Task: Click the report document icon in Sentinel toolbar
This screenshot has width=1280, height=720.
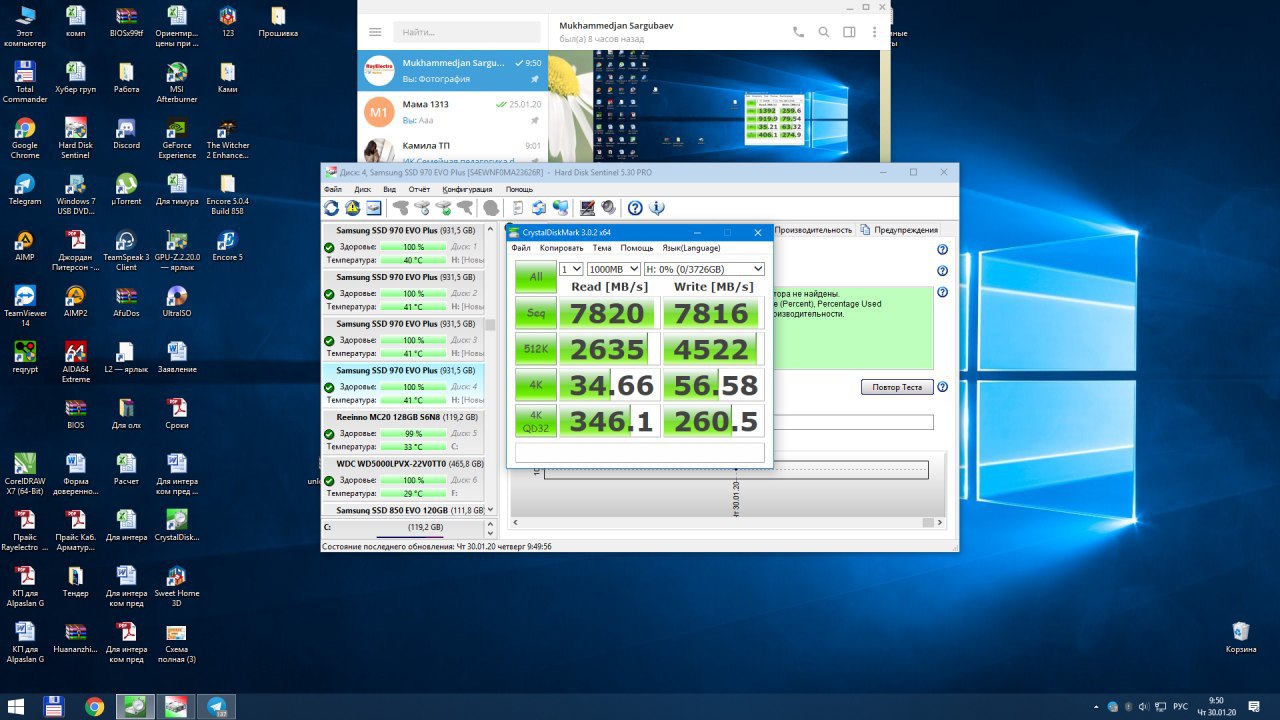Action: (517, 208)
